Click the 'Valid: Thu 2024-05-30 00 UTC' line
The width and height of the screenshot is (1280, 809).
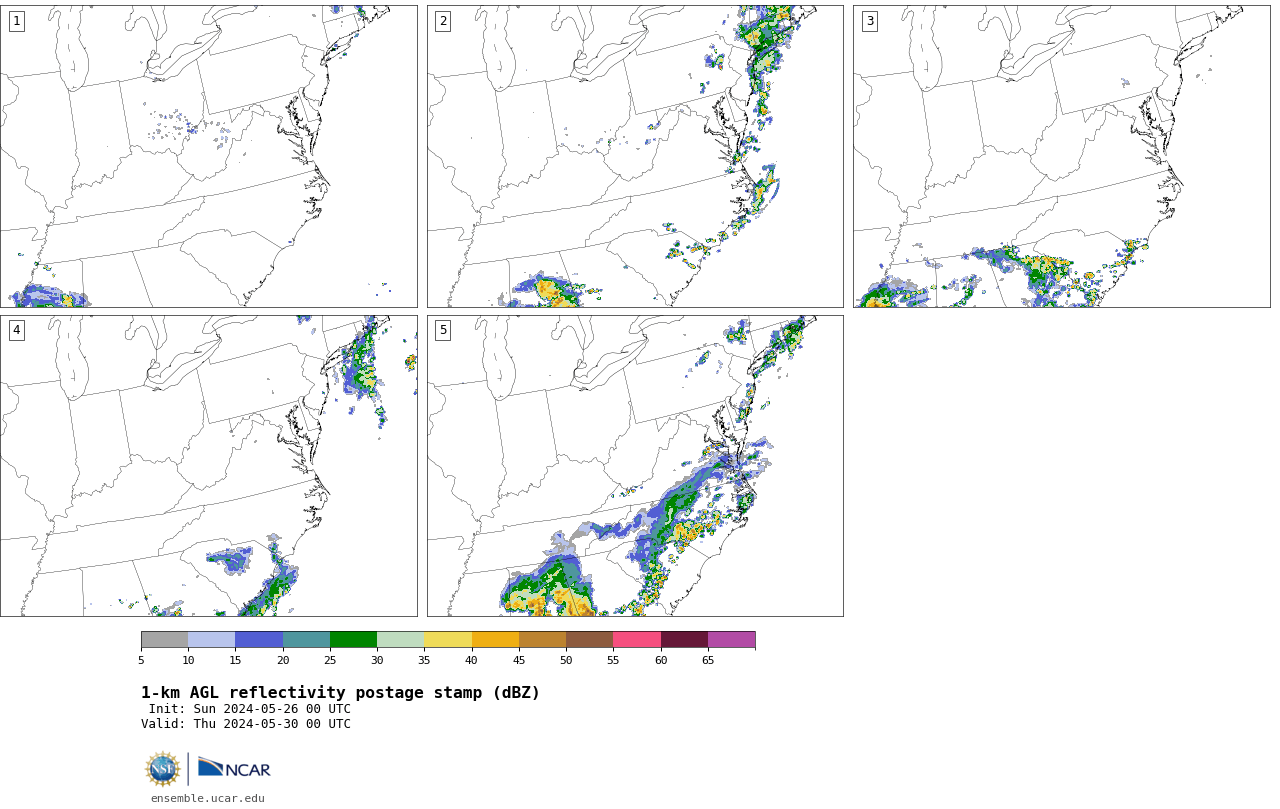pyautogui.click(x=246, y=724)
